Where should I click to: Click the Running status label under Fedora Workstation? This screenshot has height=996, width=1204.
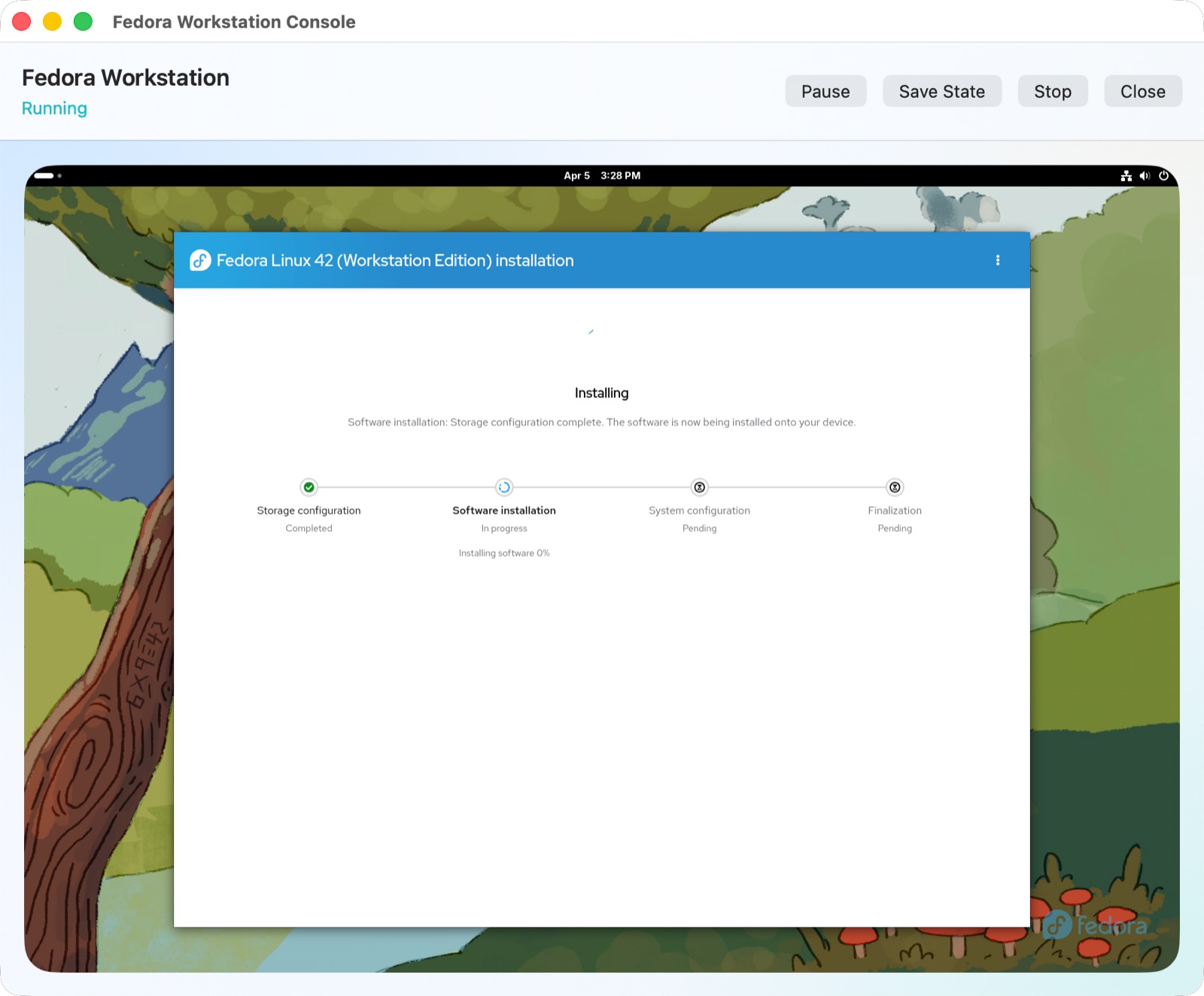(54, 108)
